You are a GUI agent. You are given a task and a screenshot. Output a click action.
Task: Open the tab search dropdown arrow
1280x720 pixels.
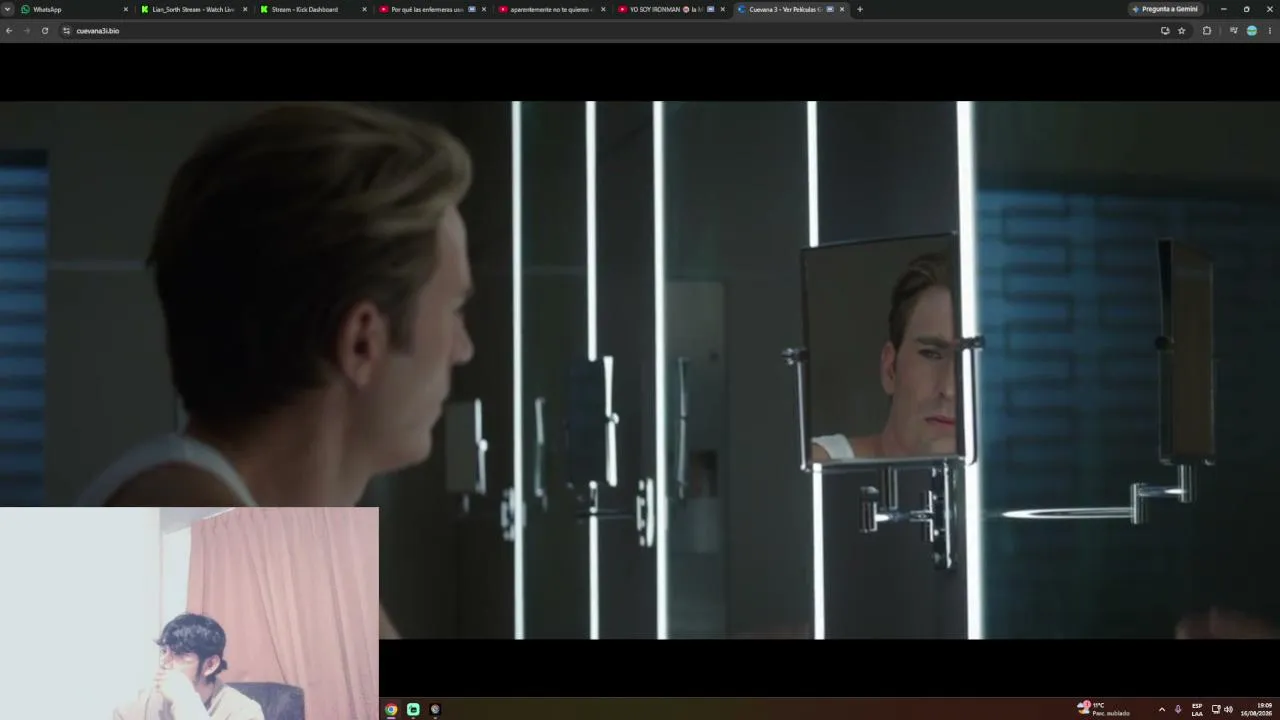point(8,9)
